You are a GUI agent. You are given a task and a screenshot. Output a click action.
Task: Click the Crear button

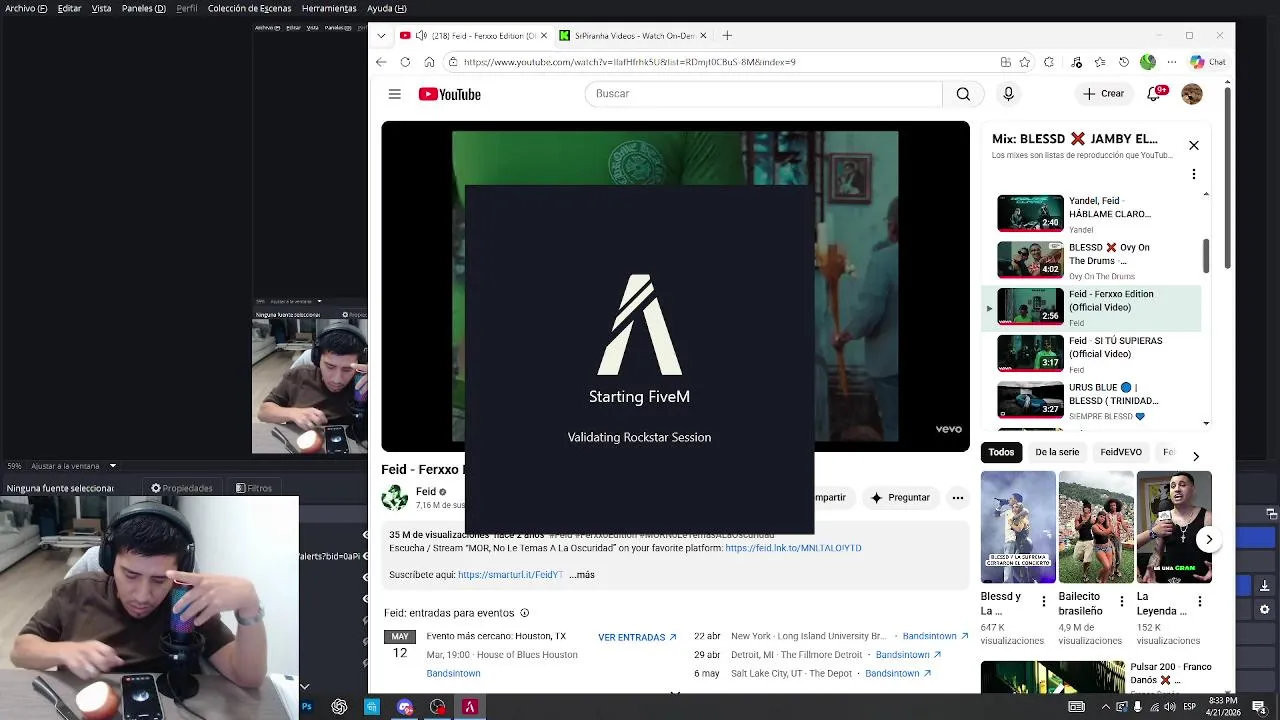point(1103,94)
